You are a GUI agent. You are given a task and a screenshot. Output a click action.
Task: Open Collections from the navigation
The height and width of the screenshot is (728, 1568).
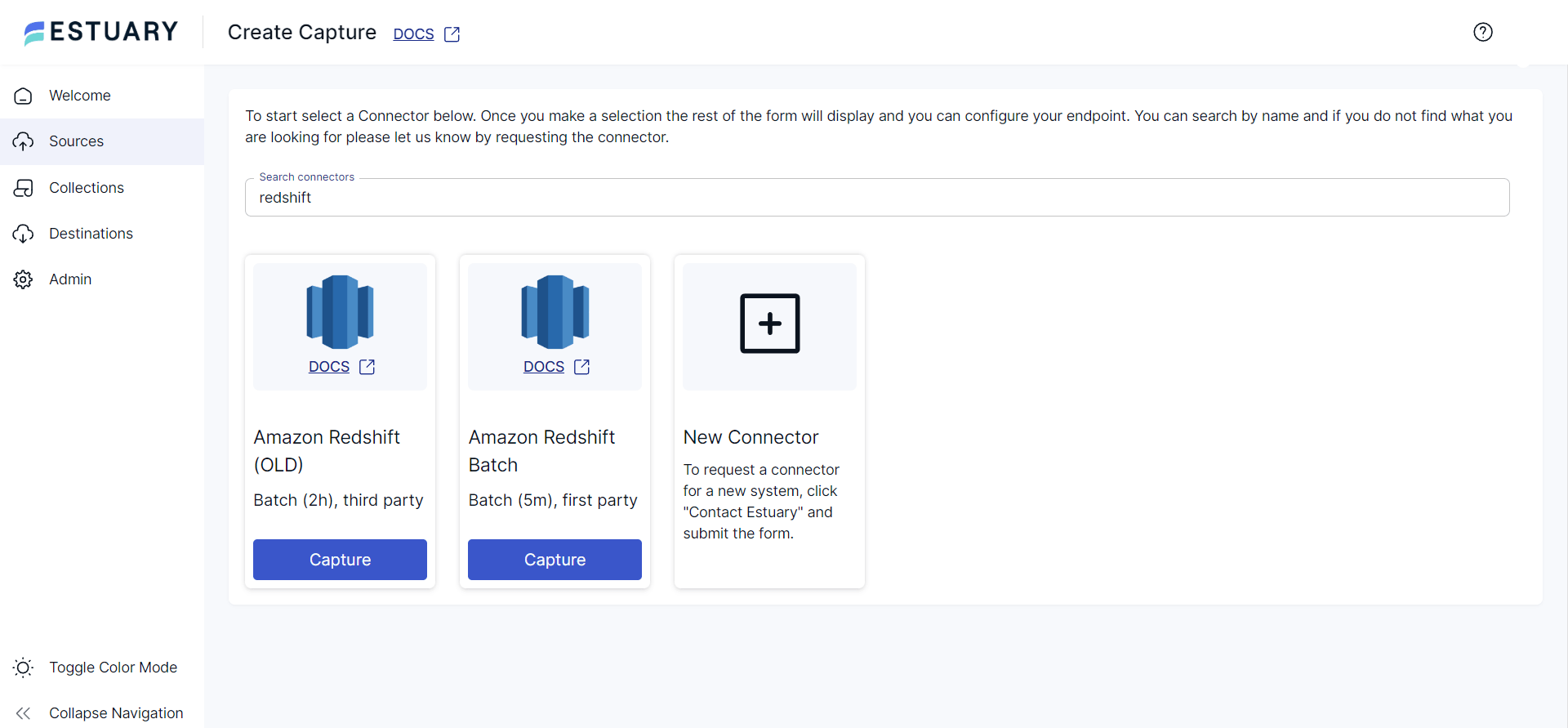pos(102,188)
